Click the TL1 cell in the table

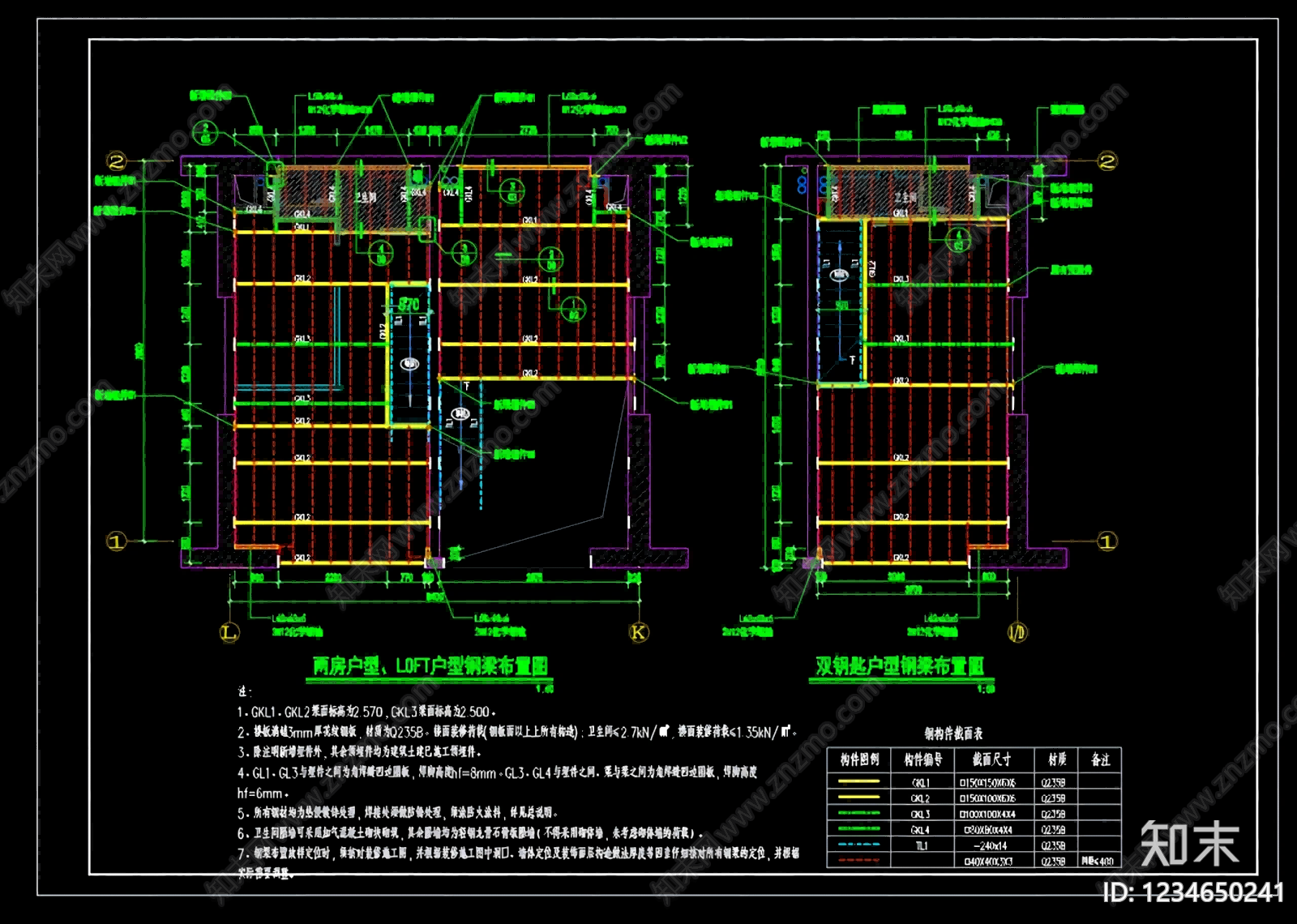tap(922, 845)
